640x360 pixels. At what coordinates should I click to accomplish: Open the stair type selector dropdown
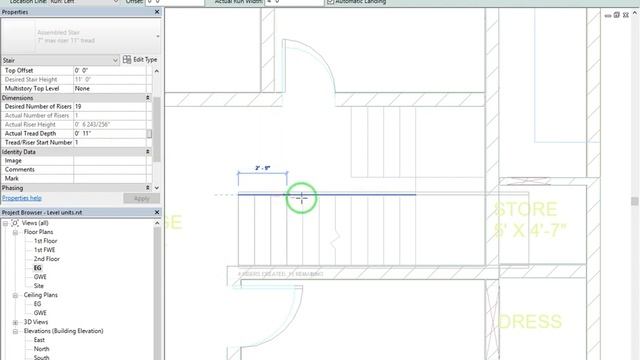coord(158,36)
